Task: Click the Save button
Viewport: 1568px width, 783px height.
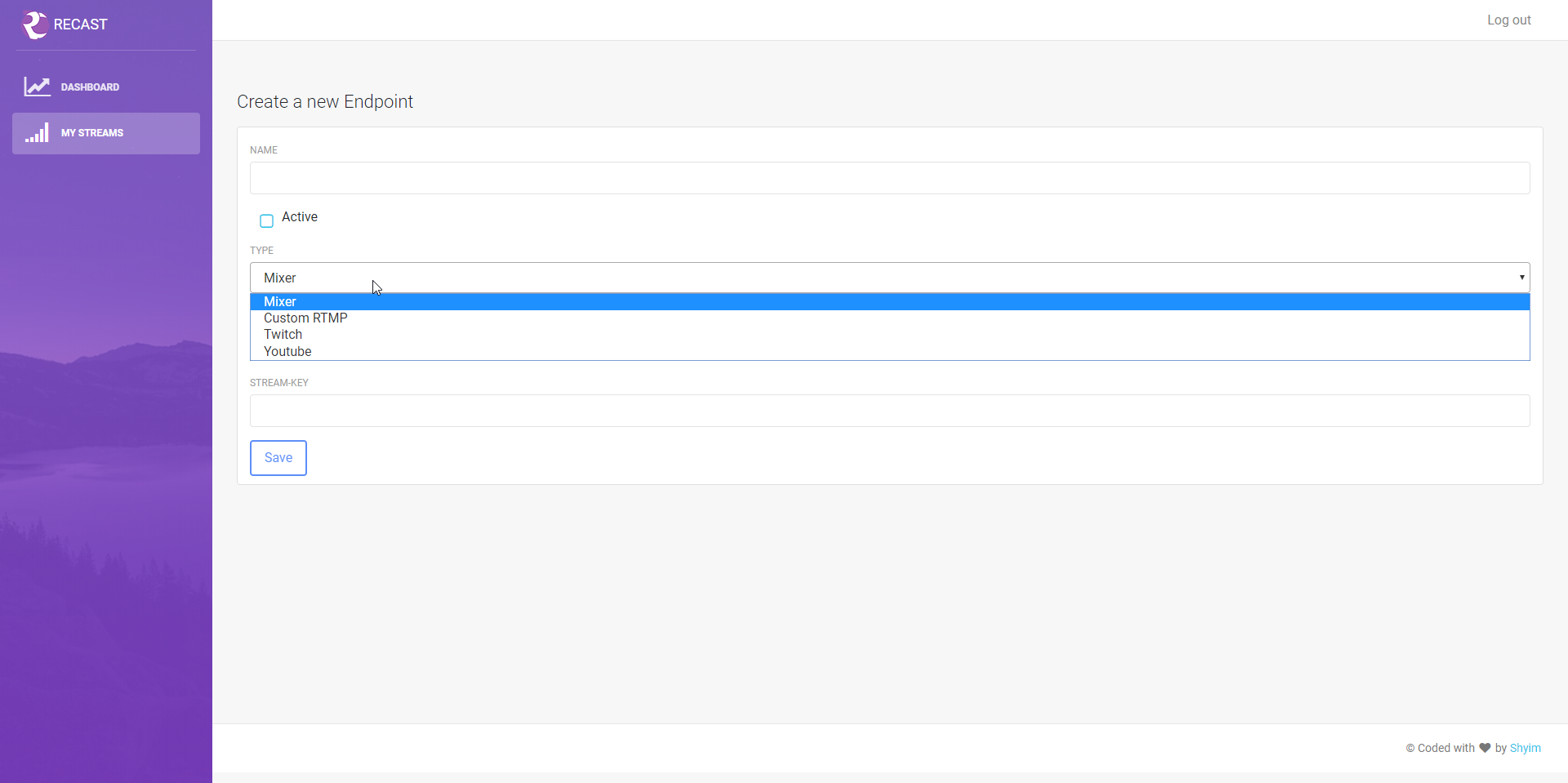Action: click(x=278, y=458)
